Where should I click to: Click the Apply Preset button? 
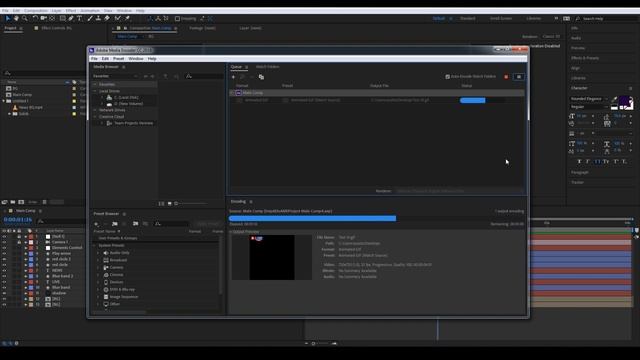(208, 224)
